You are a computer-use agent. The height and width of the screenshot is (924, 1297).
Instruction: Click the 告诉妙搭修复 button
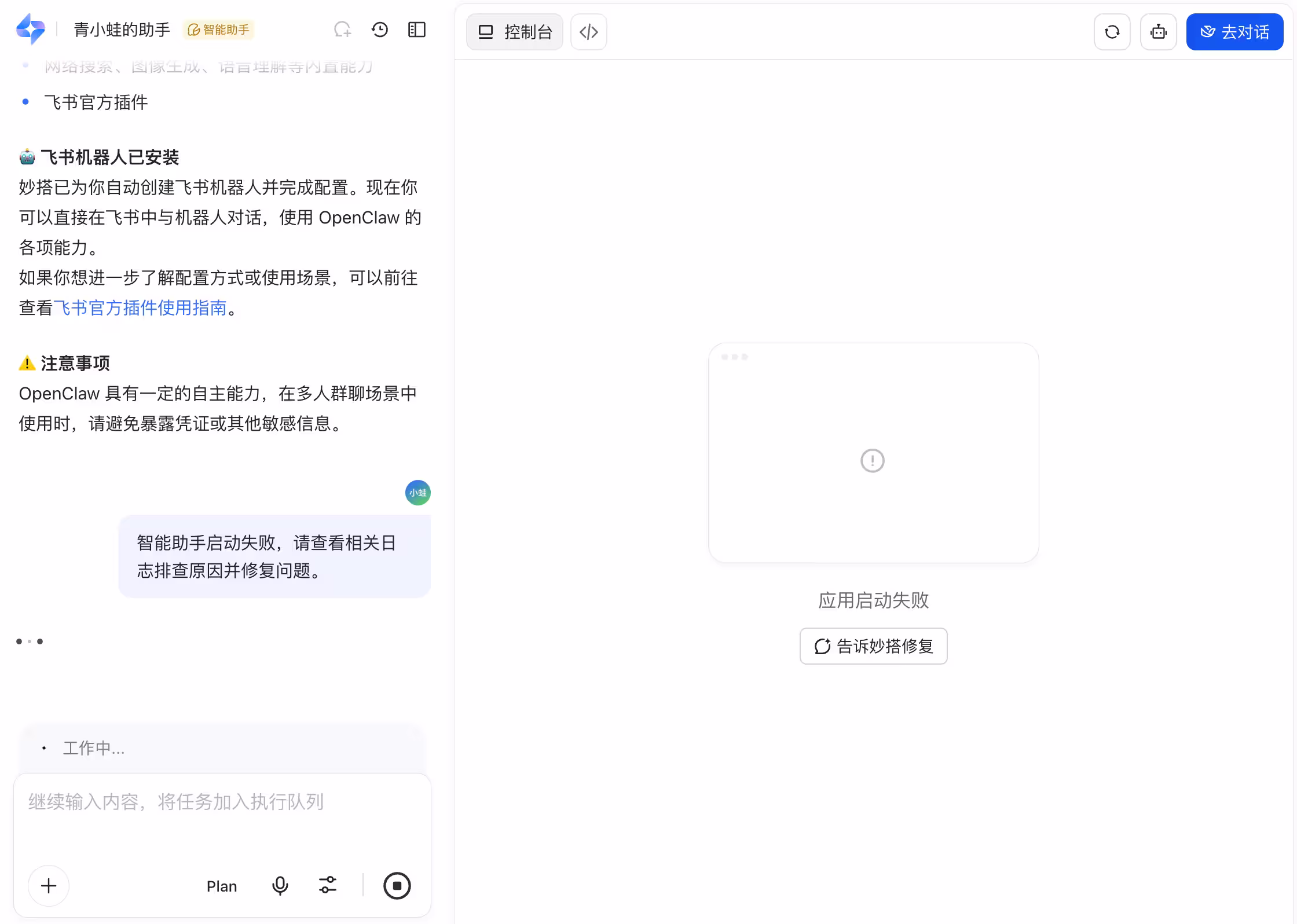873,646
